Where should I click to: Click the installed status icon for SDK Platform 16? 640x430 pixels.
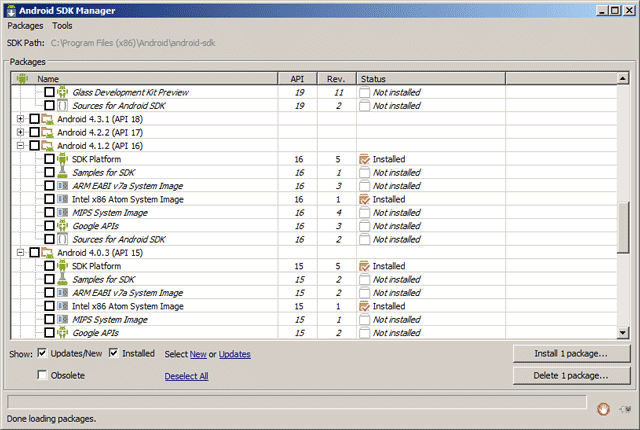tap(364, 159)
